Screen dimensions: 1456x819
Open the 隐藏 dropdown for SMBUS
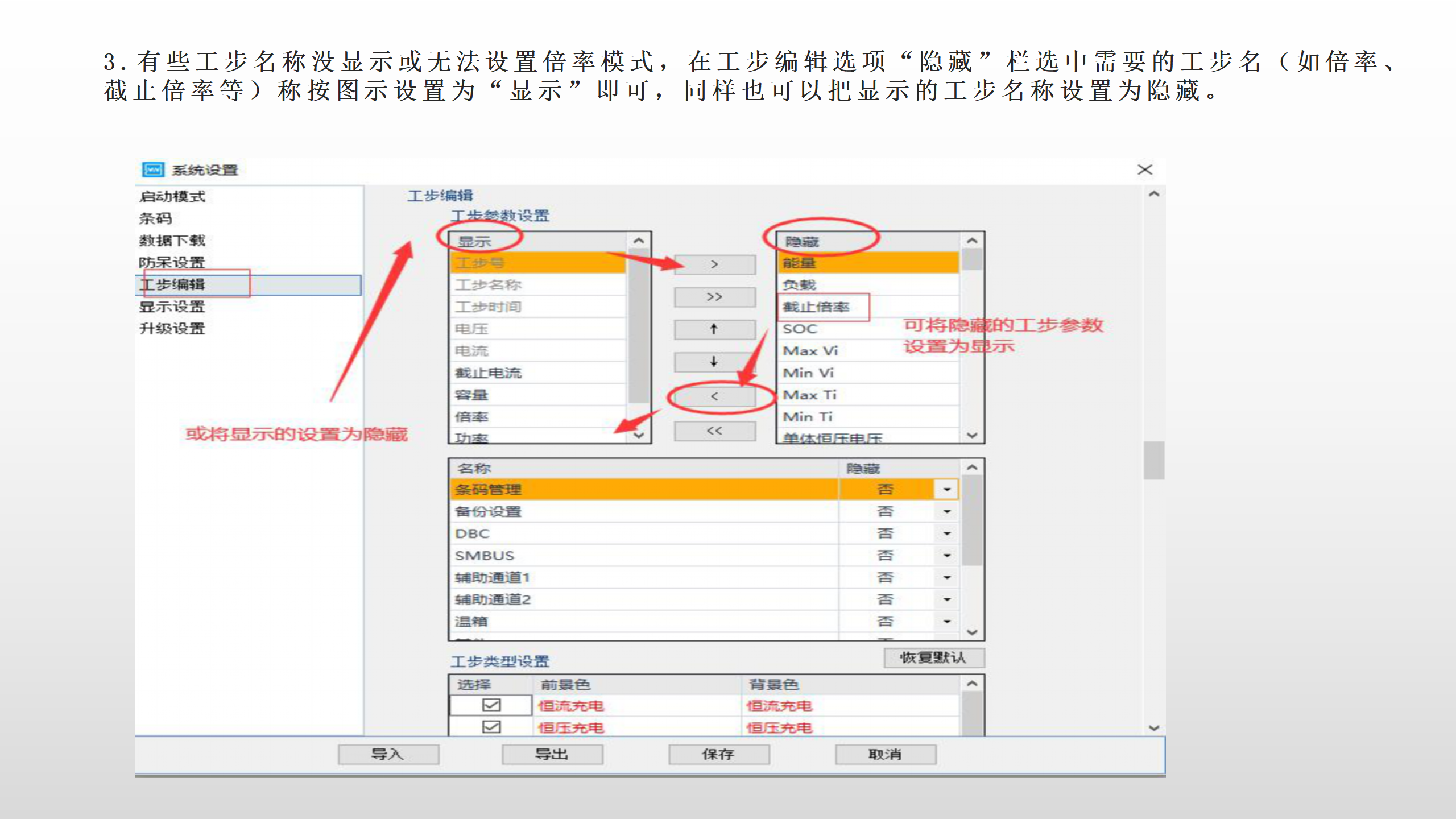click(946, 555)
